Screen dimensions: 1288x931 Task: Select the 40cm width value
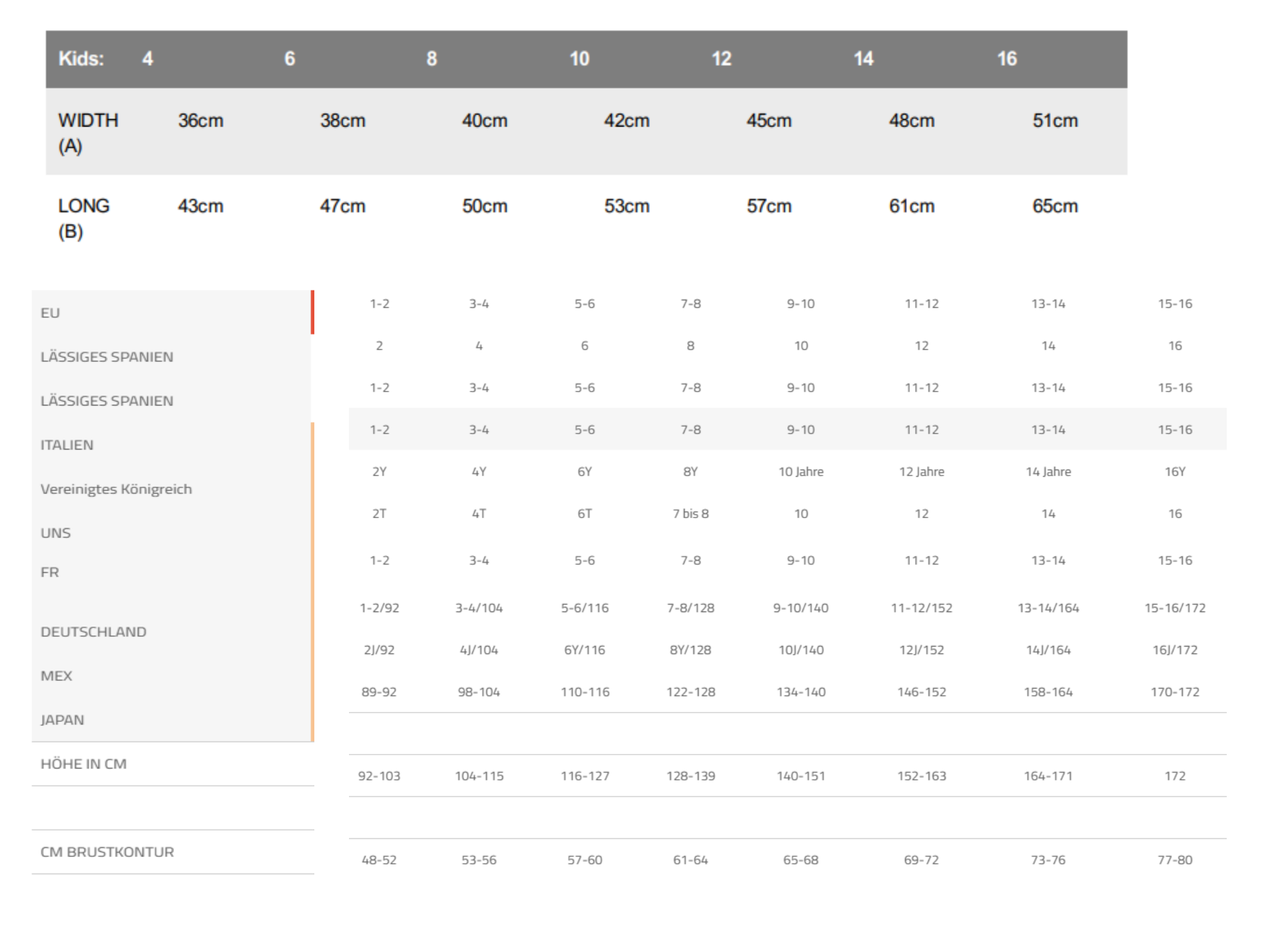(x=485, y=121)
